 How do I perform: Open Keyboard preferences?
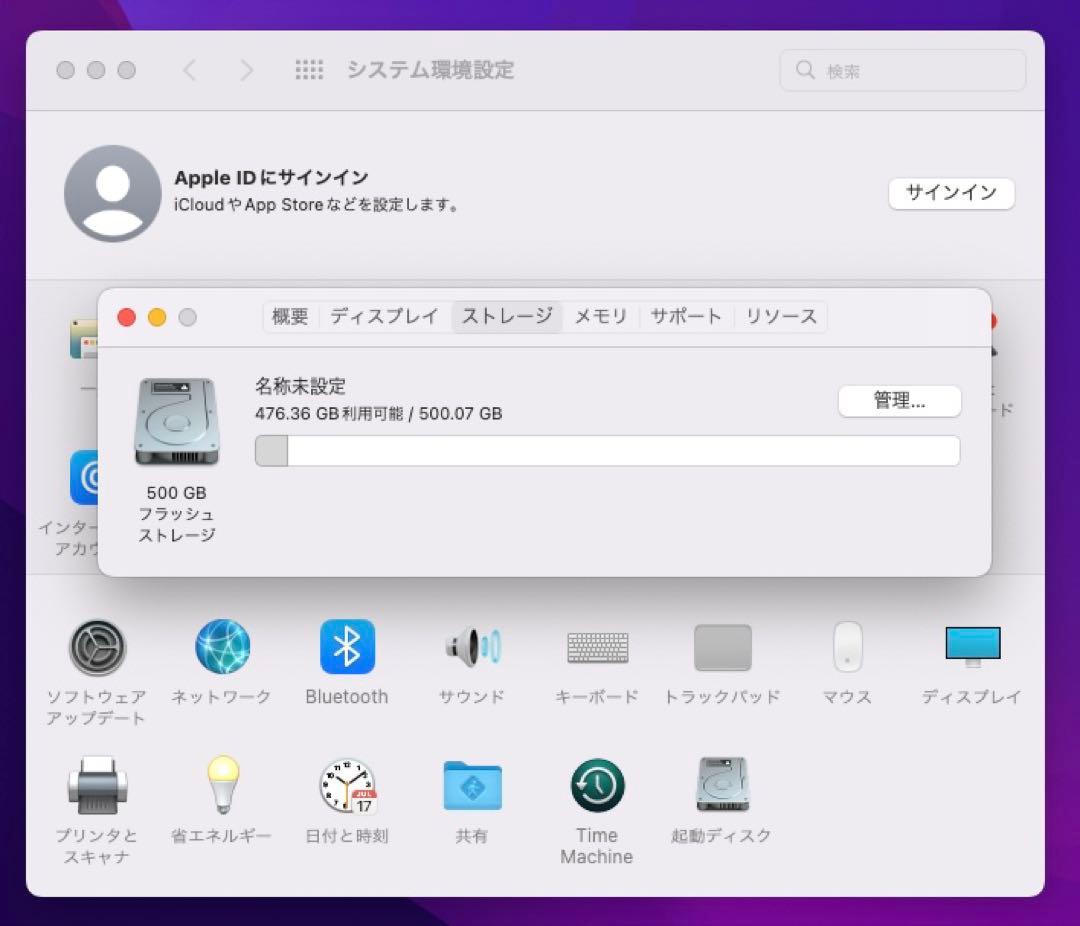[x=596, y=647]
